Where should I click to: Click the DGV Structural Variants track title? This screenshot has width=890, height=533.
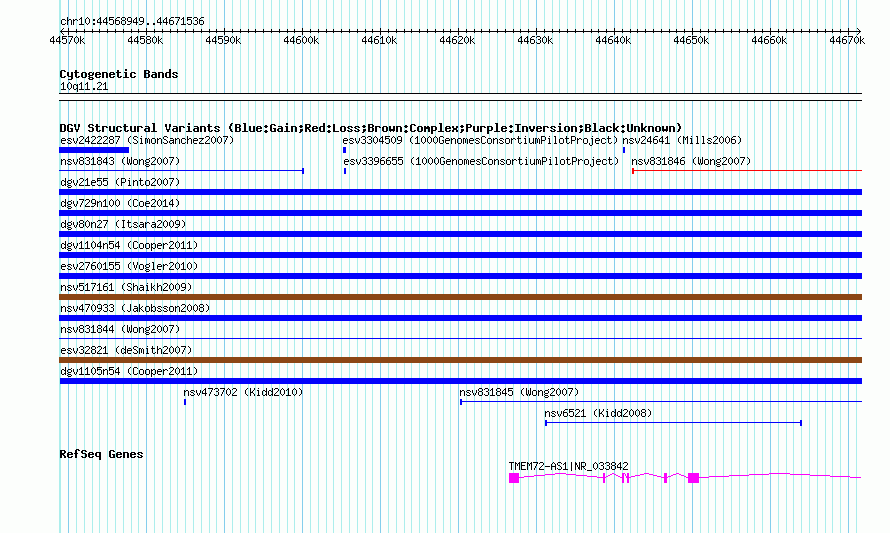click(x=371, y=128)
